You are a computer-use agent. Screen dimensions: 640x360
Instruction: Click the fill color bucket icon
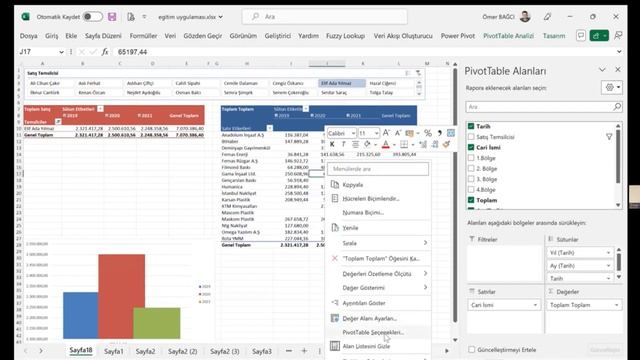[367, 144]
